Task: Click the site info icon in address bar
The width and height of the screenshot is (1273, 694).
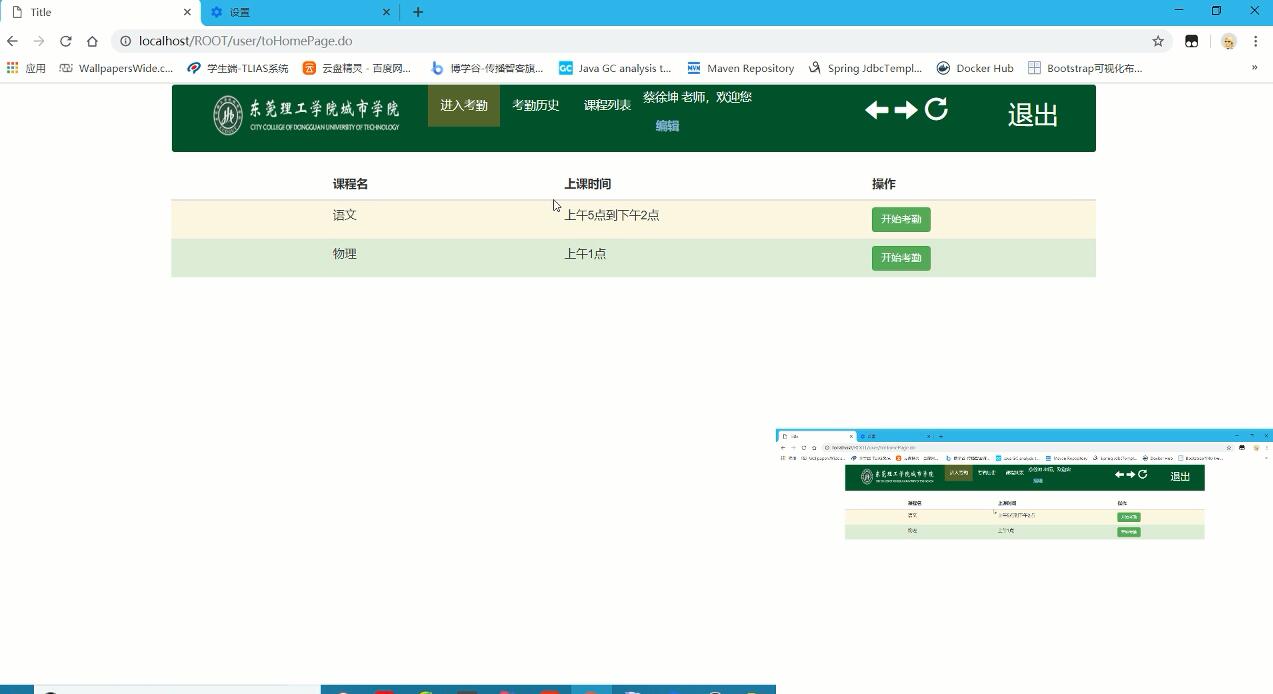Action: (125, 41)
